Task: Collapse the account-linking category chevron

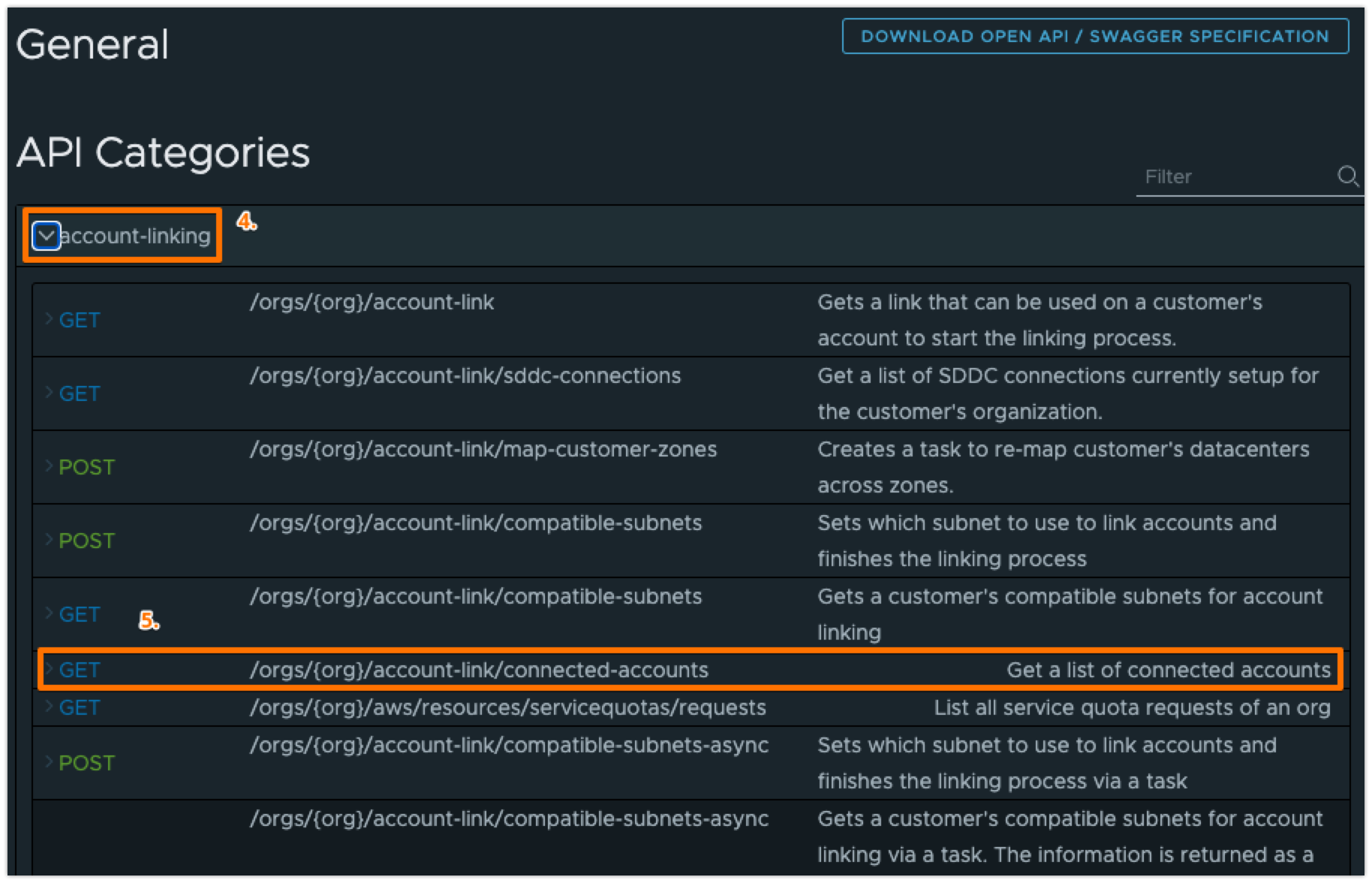Action: coord(47,236)
